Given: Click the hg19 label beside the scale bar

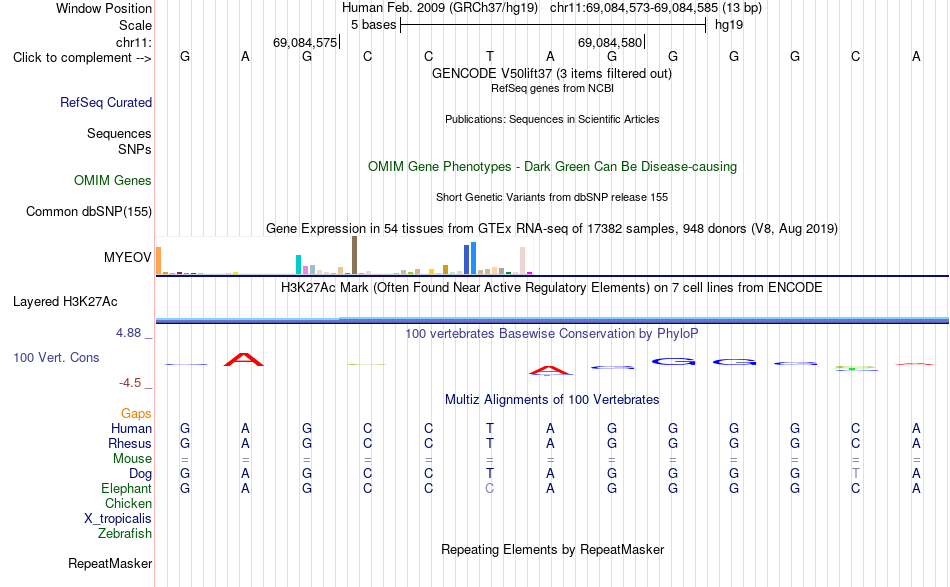Looking at the screenshot, I should 729,25.
